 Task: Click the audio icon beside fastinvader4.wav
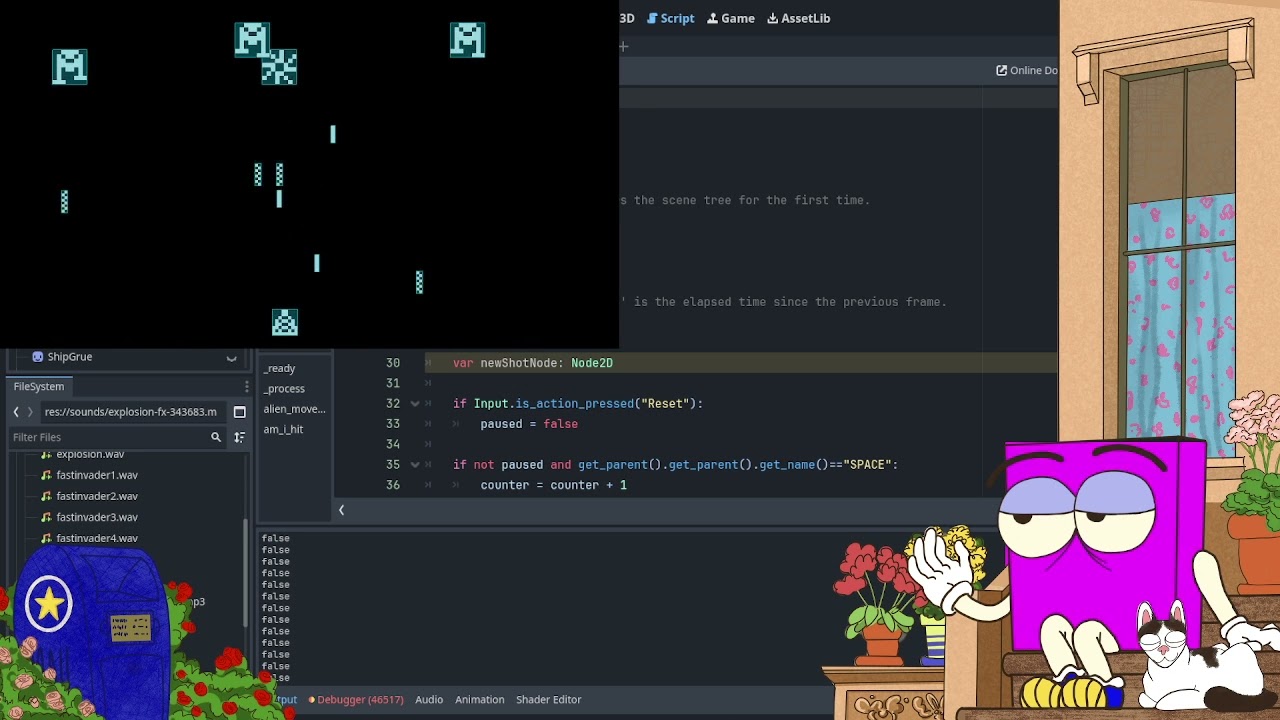[46, 538]
